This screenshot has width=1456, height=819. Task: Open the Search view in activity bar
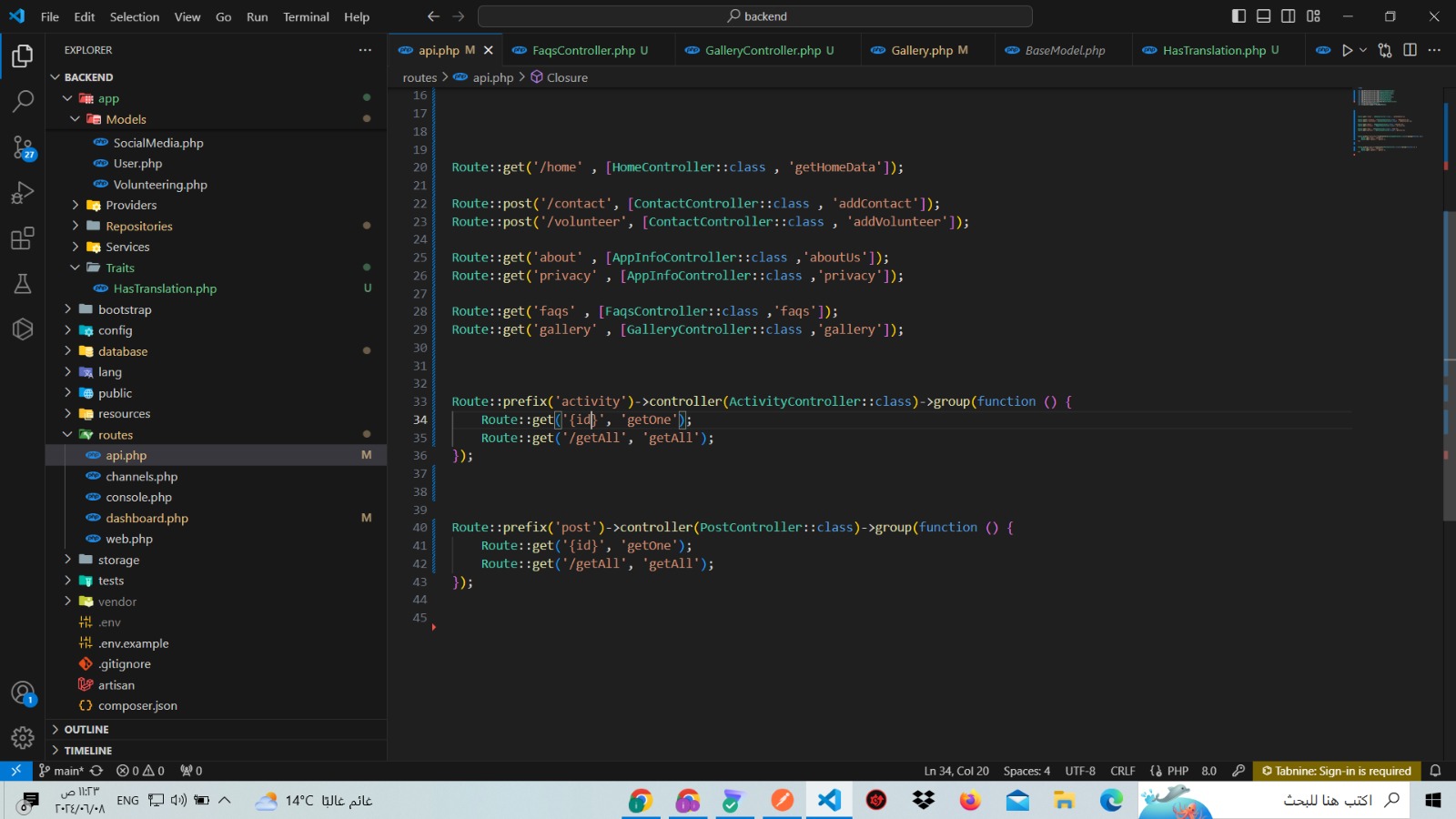click(x=23, y=101)
